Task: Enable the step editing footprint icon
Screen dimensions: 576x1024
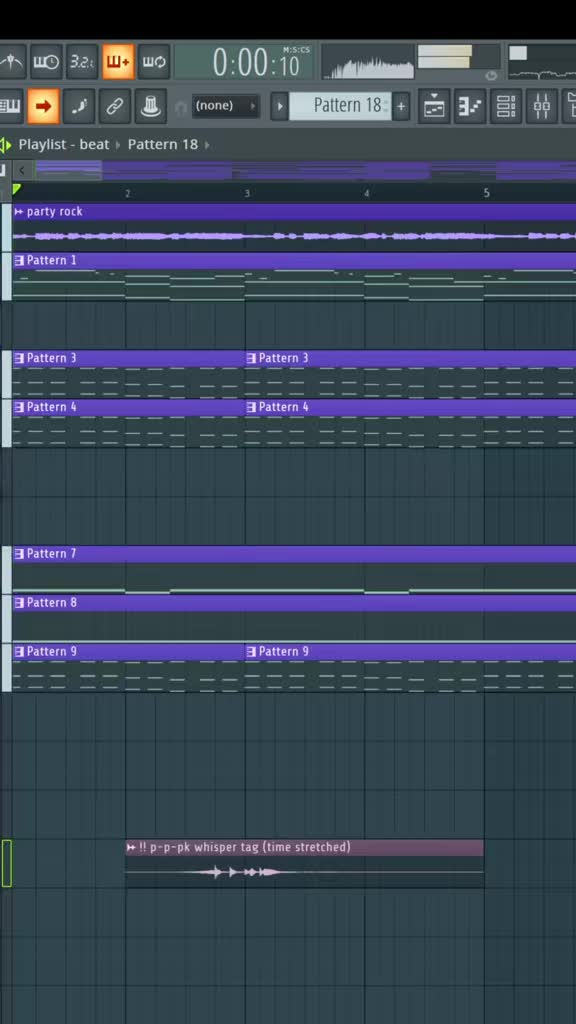Action: click(79, 106)
